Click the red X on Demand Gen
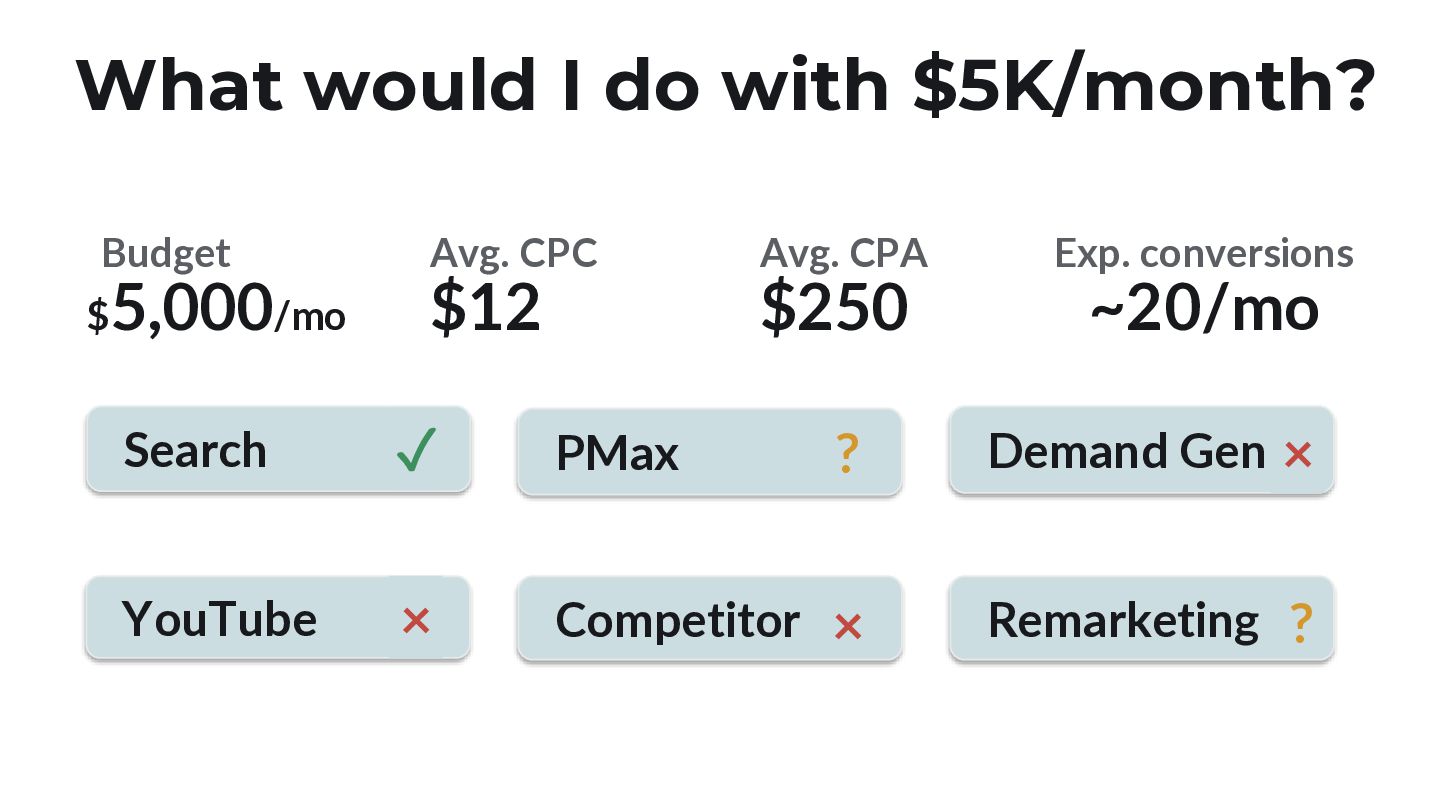1440x810 pixels. [1298, 455]
